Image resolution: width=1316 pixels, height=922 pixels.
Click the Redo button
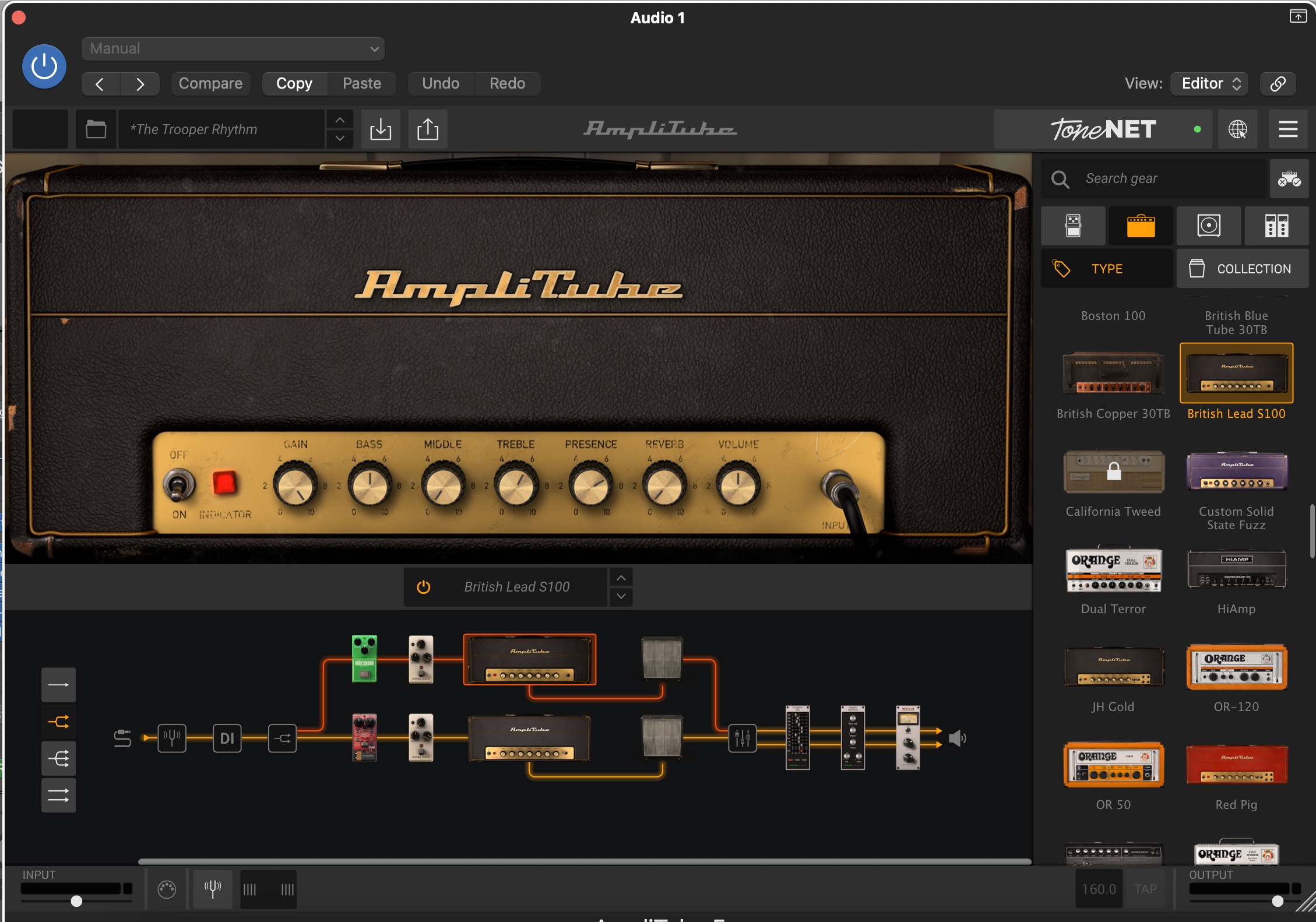507,84
